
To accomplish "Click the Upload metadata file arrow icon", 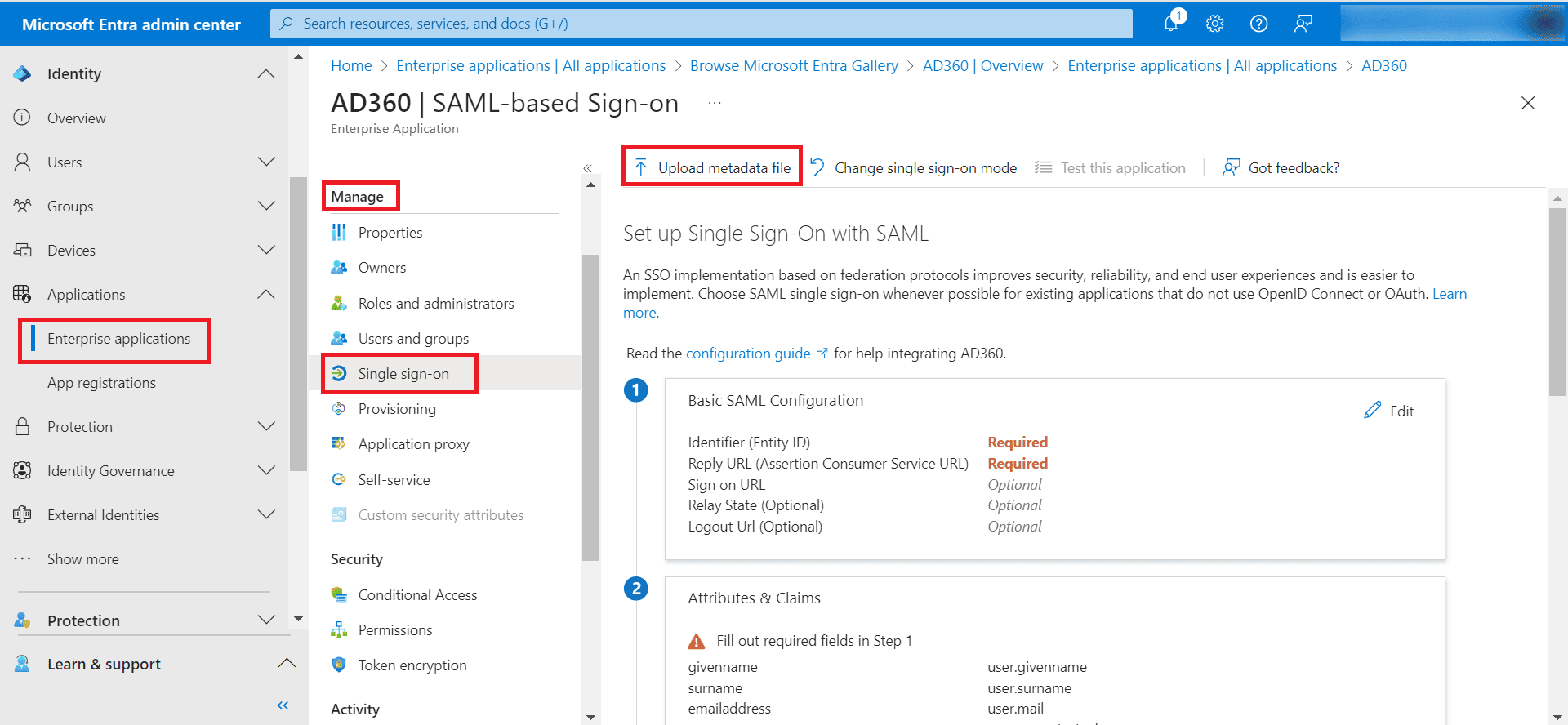I will 641,167.
